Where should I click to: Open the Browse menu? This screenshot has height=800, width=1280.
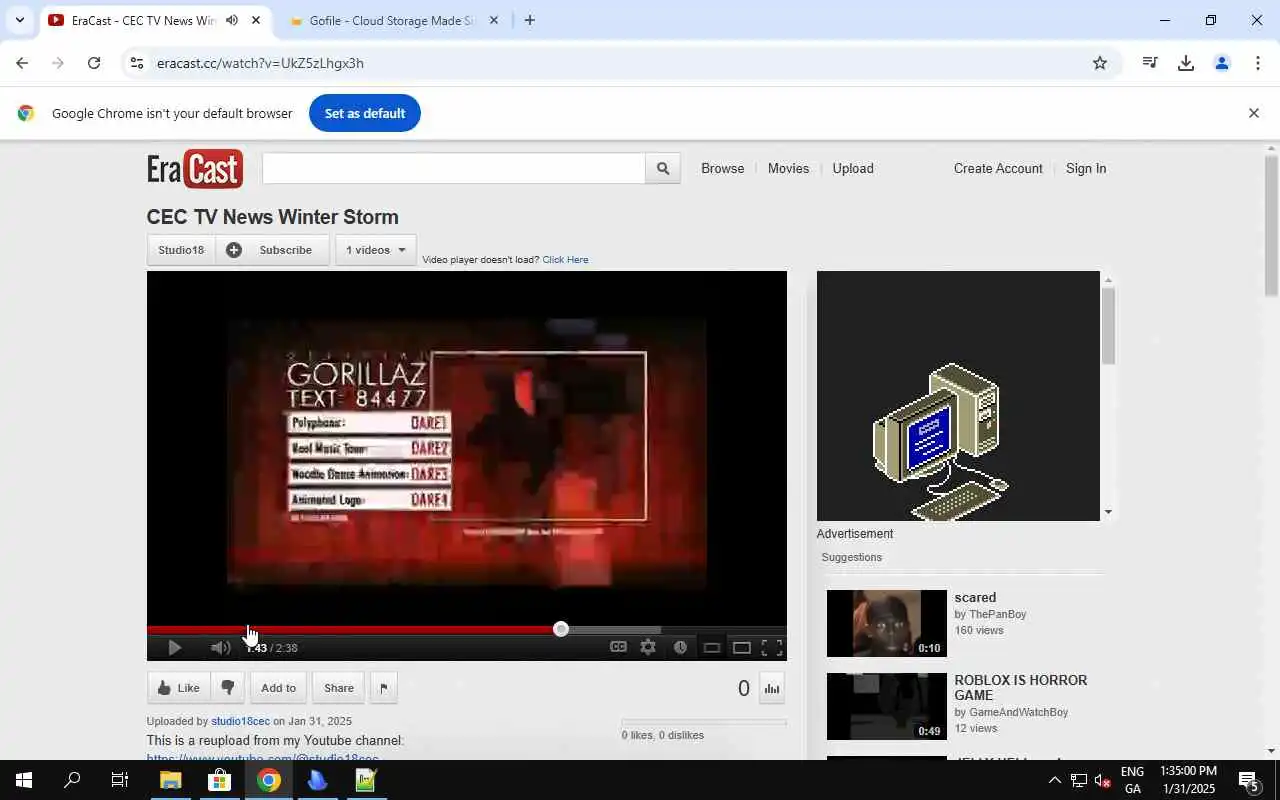pyautogui.click(x=722, y=169)
